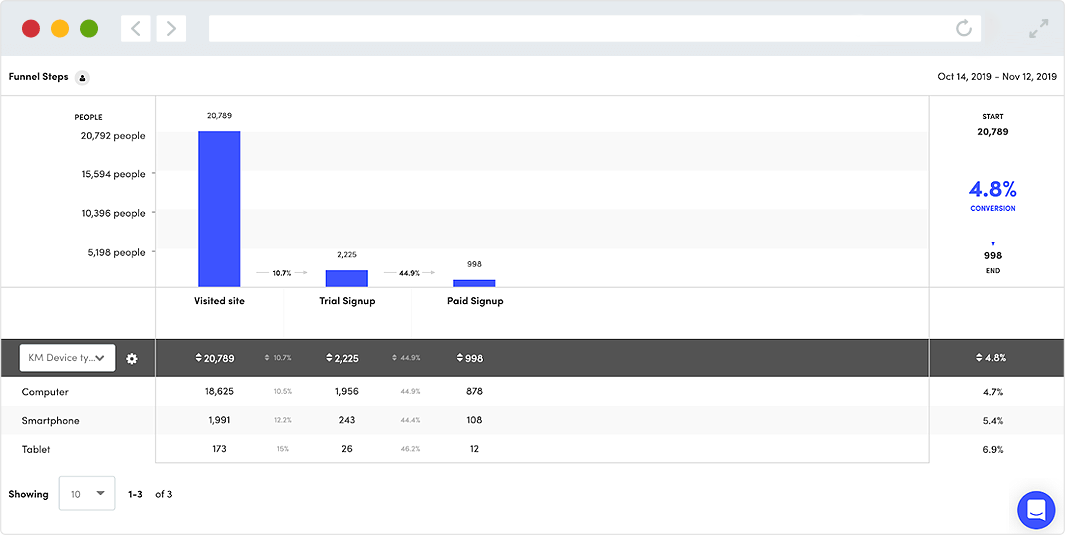The height and width of the screenshot is (535, 1065).
Task: Reload the page with refresh icon
Action: pos(963,29)
